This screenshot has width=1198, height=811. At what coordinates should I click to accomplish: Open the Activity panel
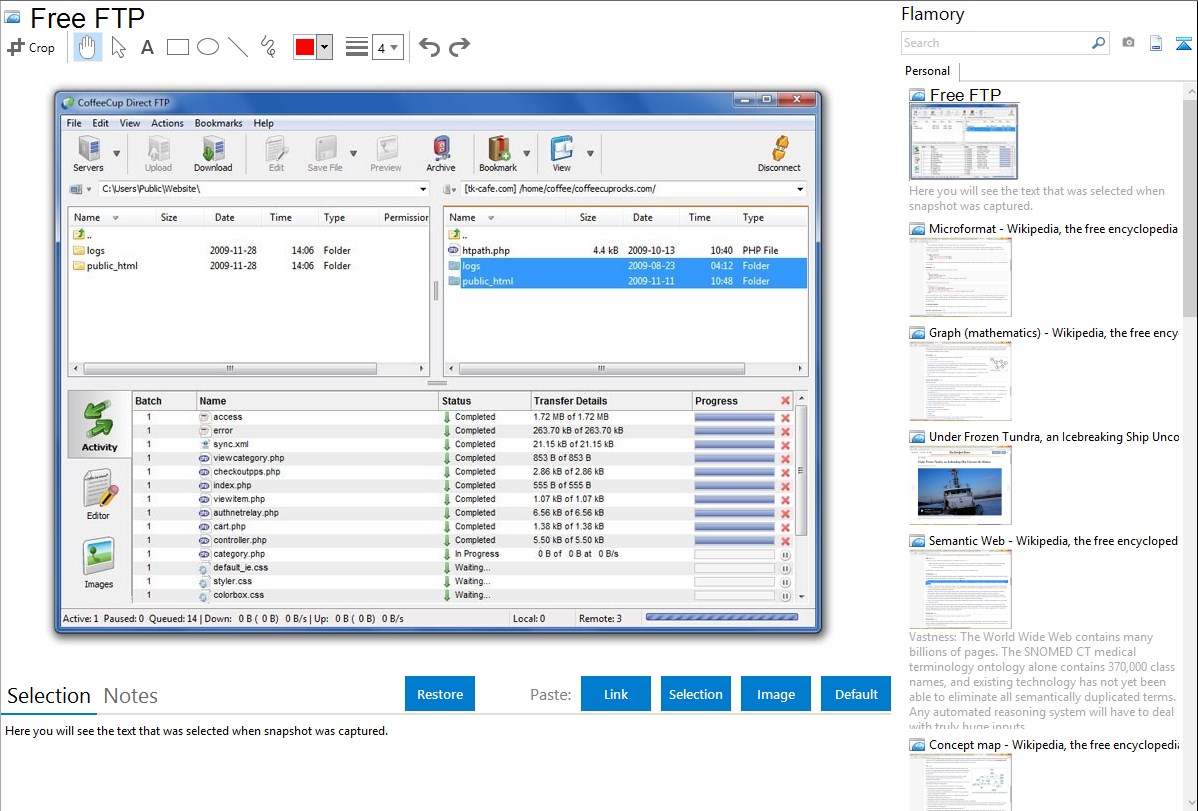tap(99, 425)
